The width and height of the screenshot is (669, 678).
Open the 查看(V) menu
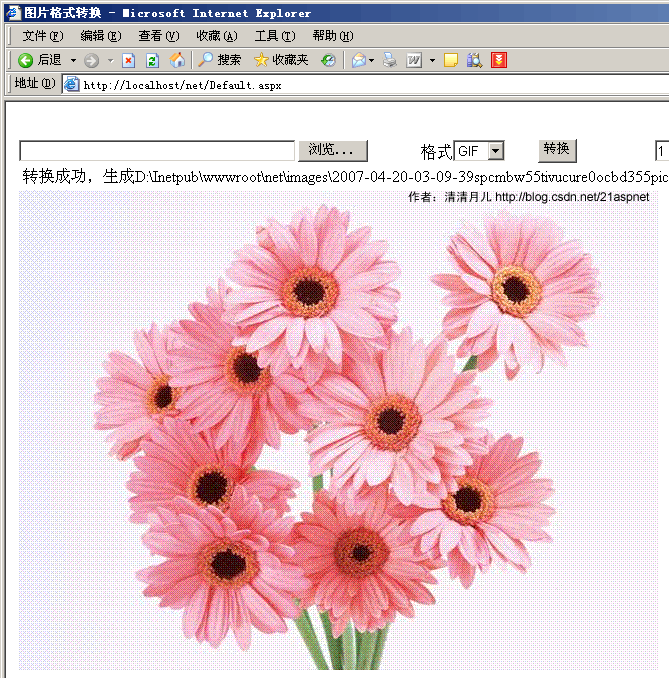click(x=159, y=36)
